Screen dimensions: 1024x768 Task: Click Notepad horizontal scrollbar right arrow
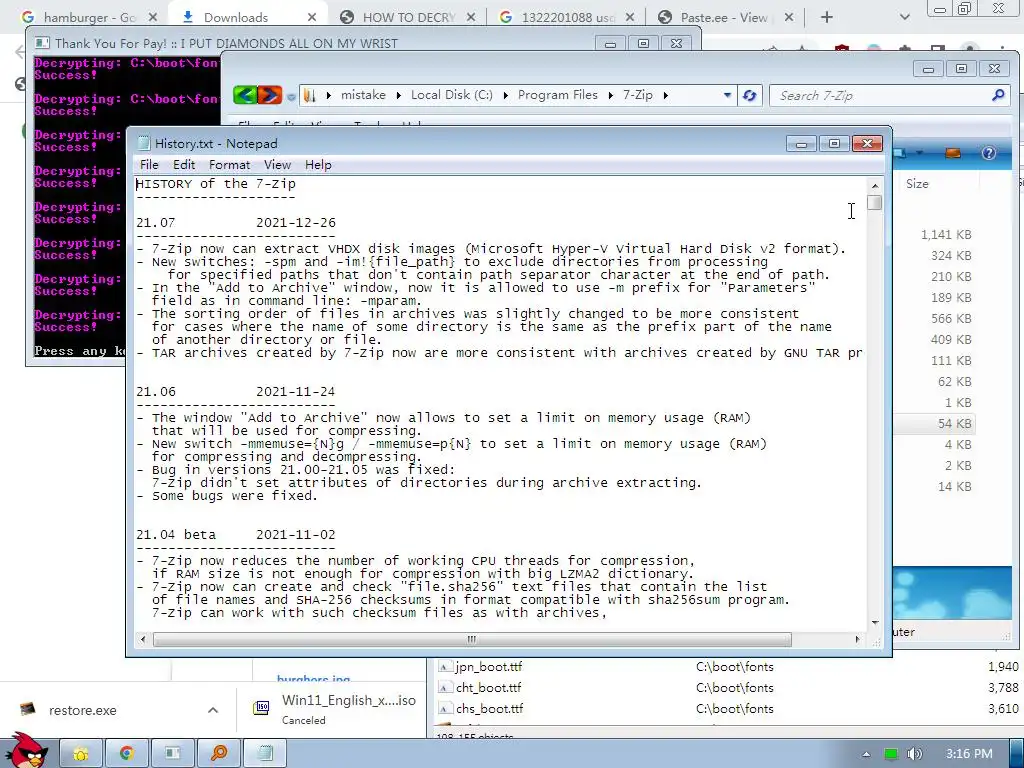[x=857, y=639]
